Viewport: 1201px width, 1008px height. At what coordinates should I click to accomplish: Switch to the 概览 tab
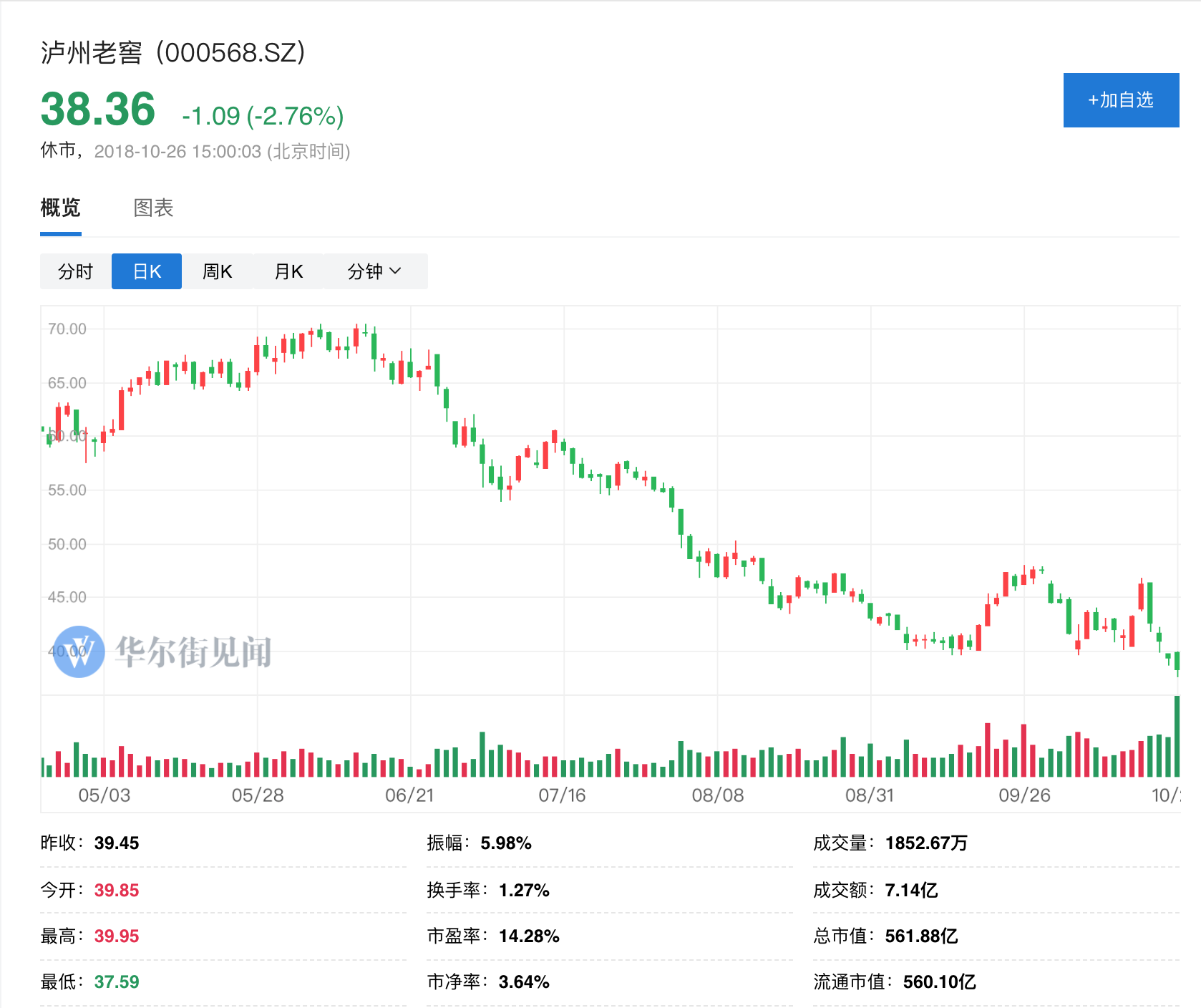coord(61,208)
